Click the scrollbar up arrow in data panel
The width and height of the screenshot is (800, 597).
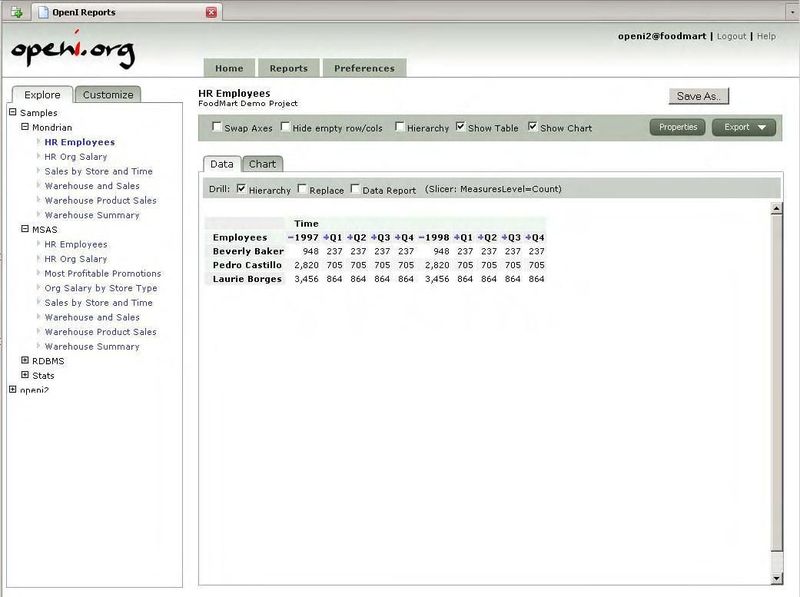pyautogui.click(x=776, y=208)
